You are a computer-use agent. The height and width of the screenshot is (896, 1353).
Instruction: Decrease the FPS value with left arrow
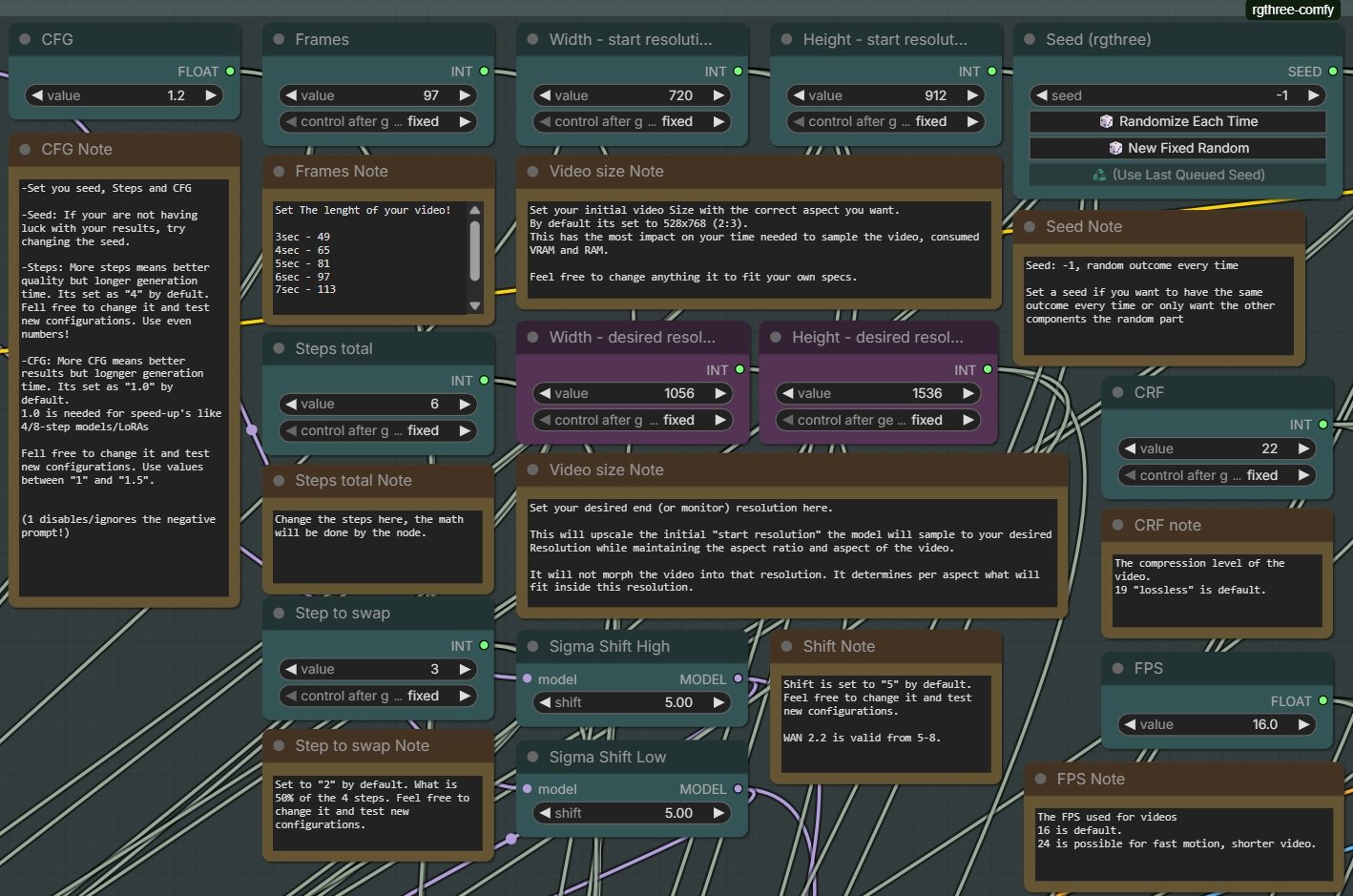tap(1130, 724)
